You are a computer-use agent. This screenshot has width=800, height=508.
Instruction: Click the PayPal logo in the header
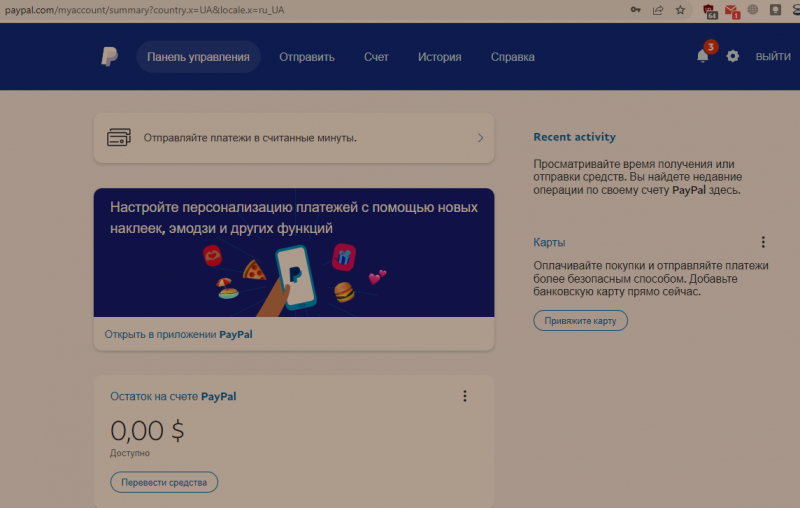coord(109,57)
